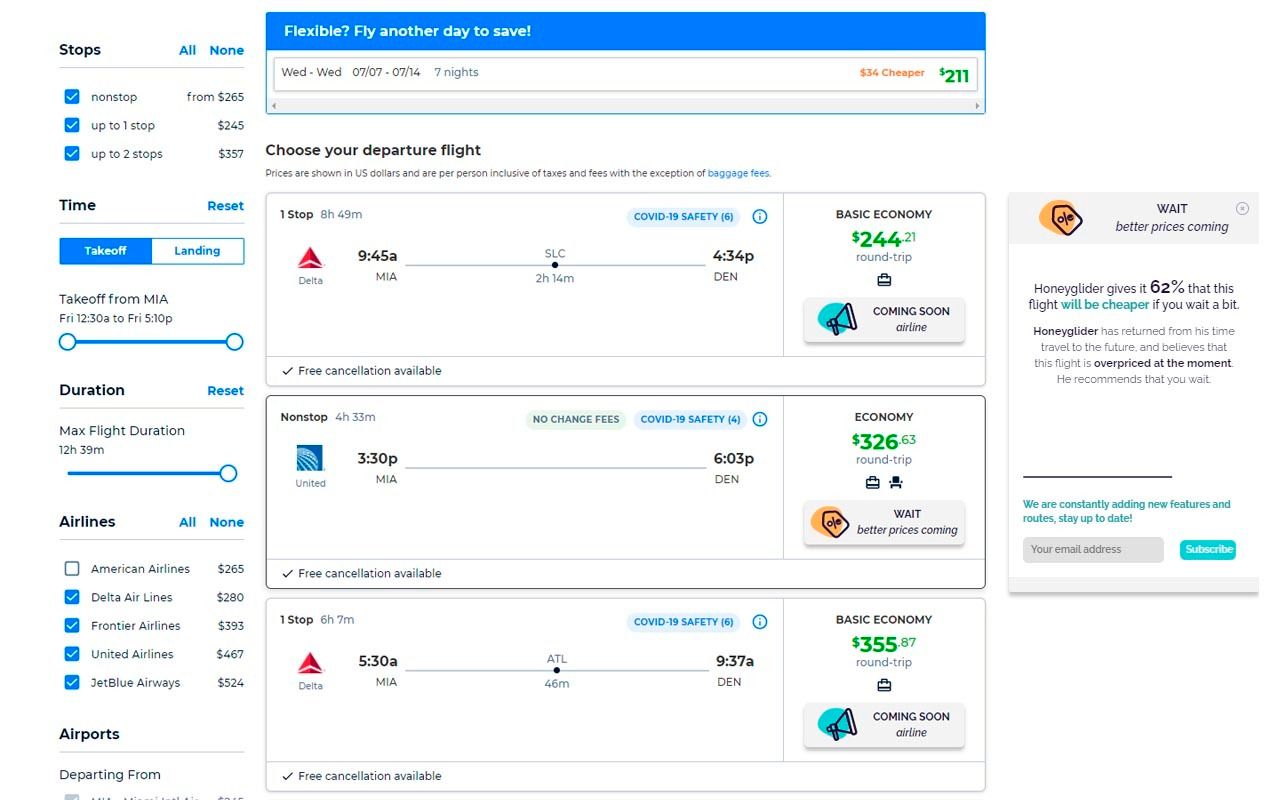1280x800 pixels.
Task: Close the Honeyglider Wait panel
Action: [1243, 209]
